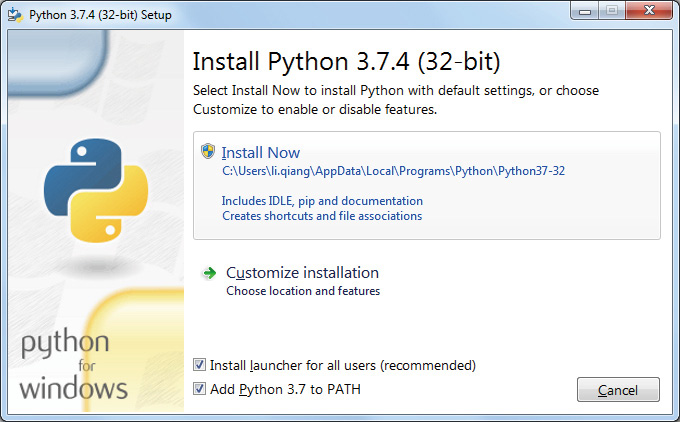The width and height of the screenshot is (680, 422).
Task: Click 'Creates shortcuts and file associations' line
Action: pos(322,216)
